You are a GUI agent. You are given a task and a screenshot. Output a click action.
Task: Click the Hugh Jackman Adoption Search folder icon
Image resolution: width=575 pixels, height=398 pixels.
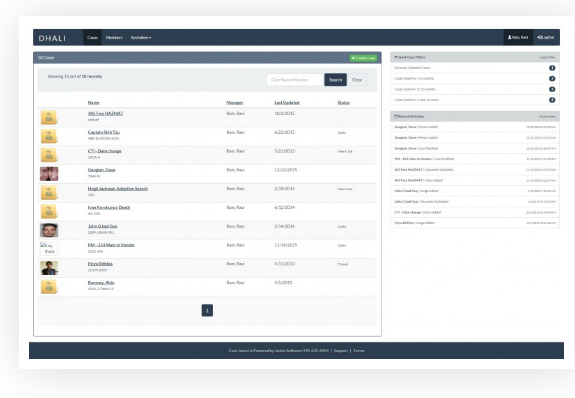coord(49,193)
